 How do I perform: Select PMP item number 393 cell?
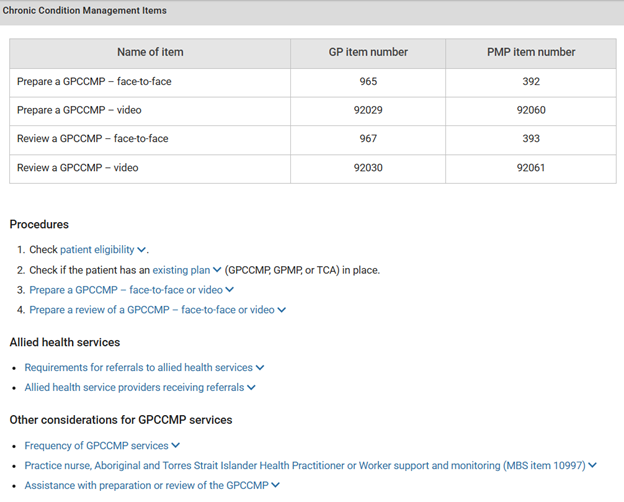coord(530,140)
